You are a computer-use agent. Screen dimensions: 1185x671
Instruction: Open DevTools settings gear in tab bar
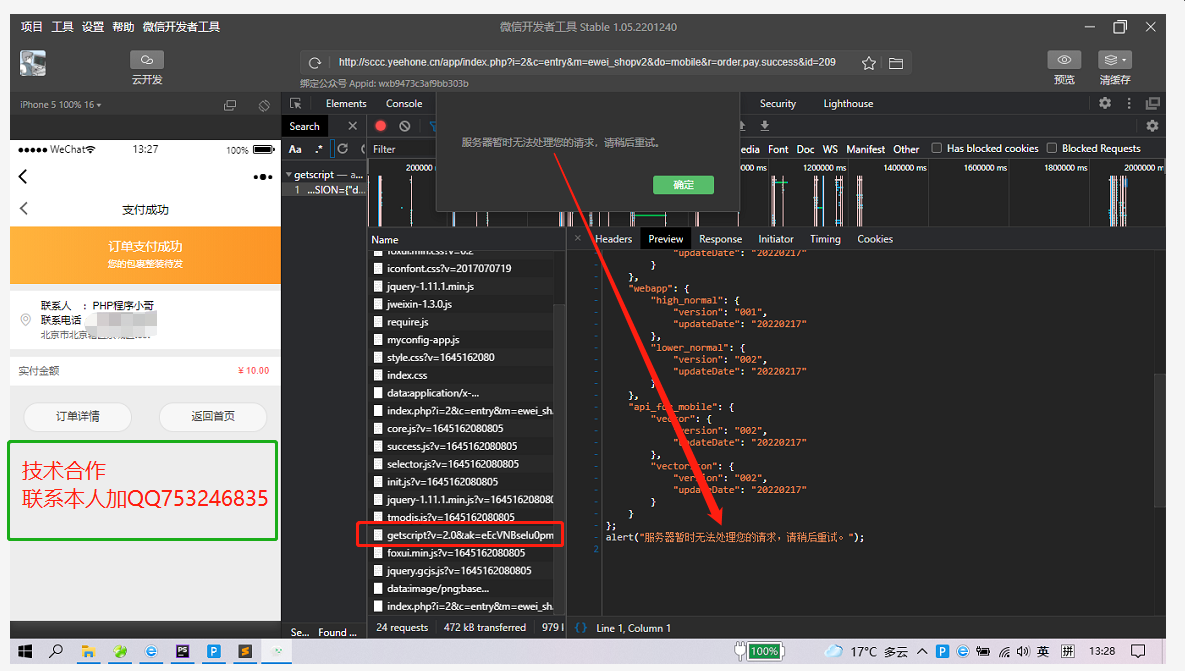(1105, 103)
